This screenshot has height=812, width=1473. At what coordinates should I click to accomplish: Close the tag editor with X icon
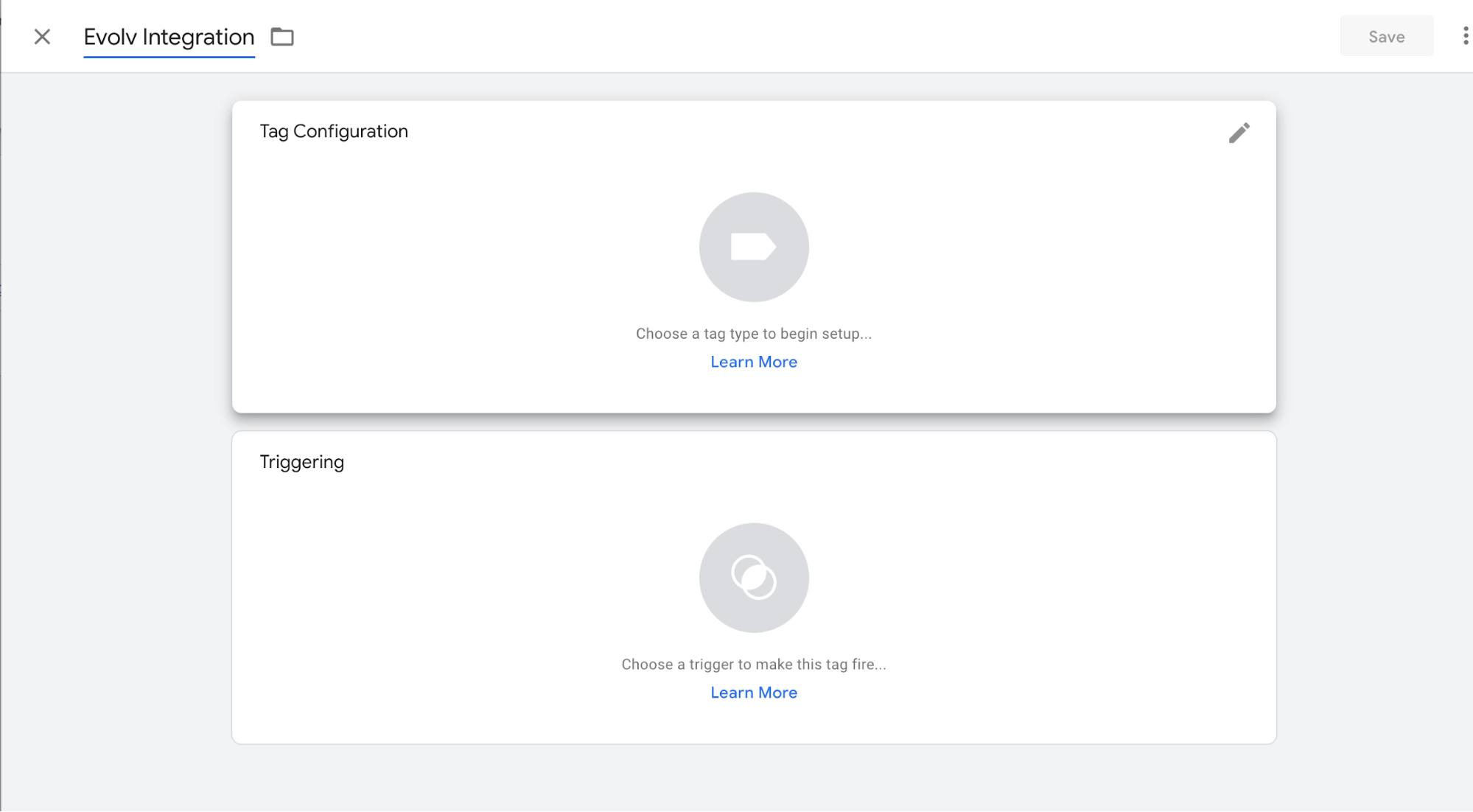tap(42, 37)
